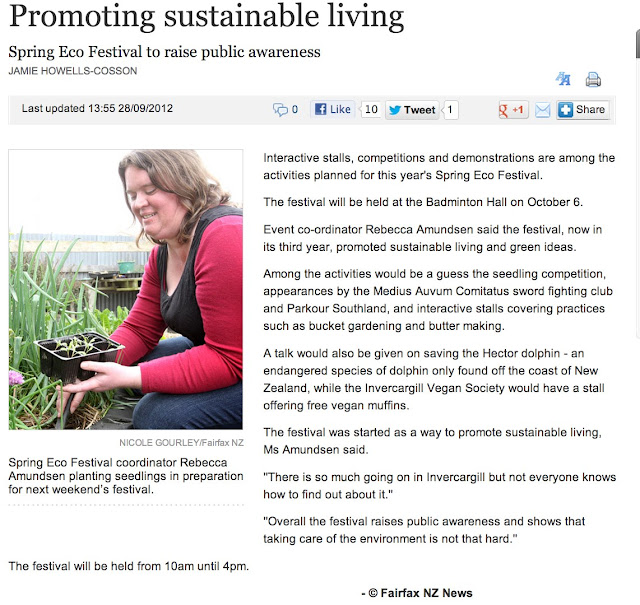Like the article on Facebook
Image resolution: width=640 pixels, height=605 pixels.
[333, 109]
